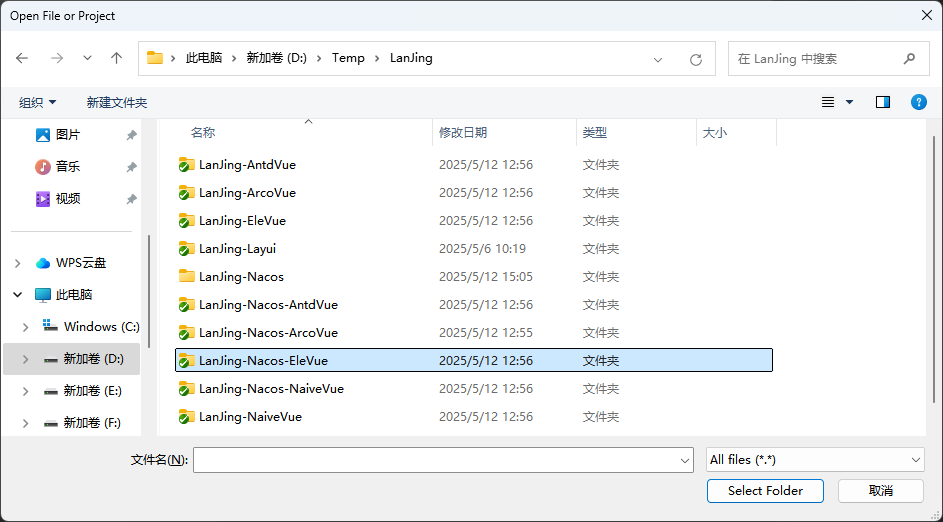This screenshot has width=943, height=522.
Task: Go up one folder level
Action: pos(117,58)
